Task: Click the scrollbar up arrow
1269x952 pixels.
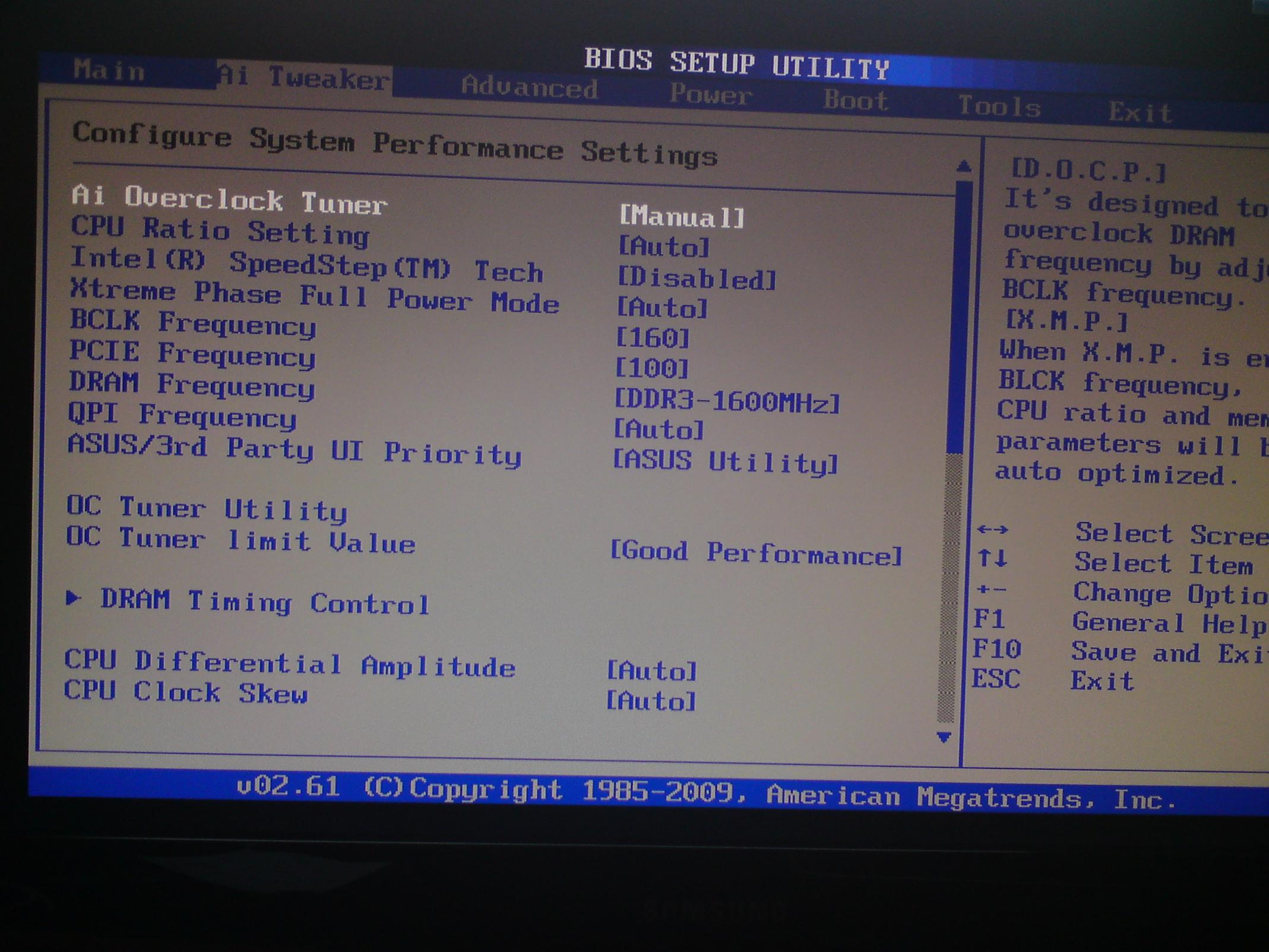Action: click(x=964, y=167)
